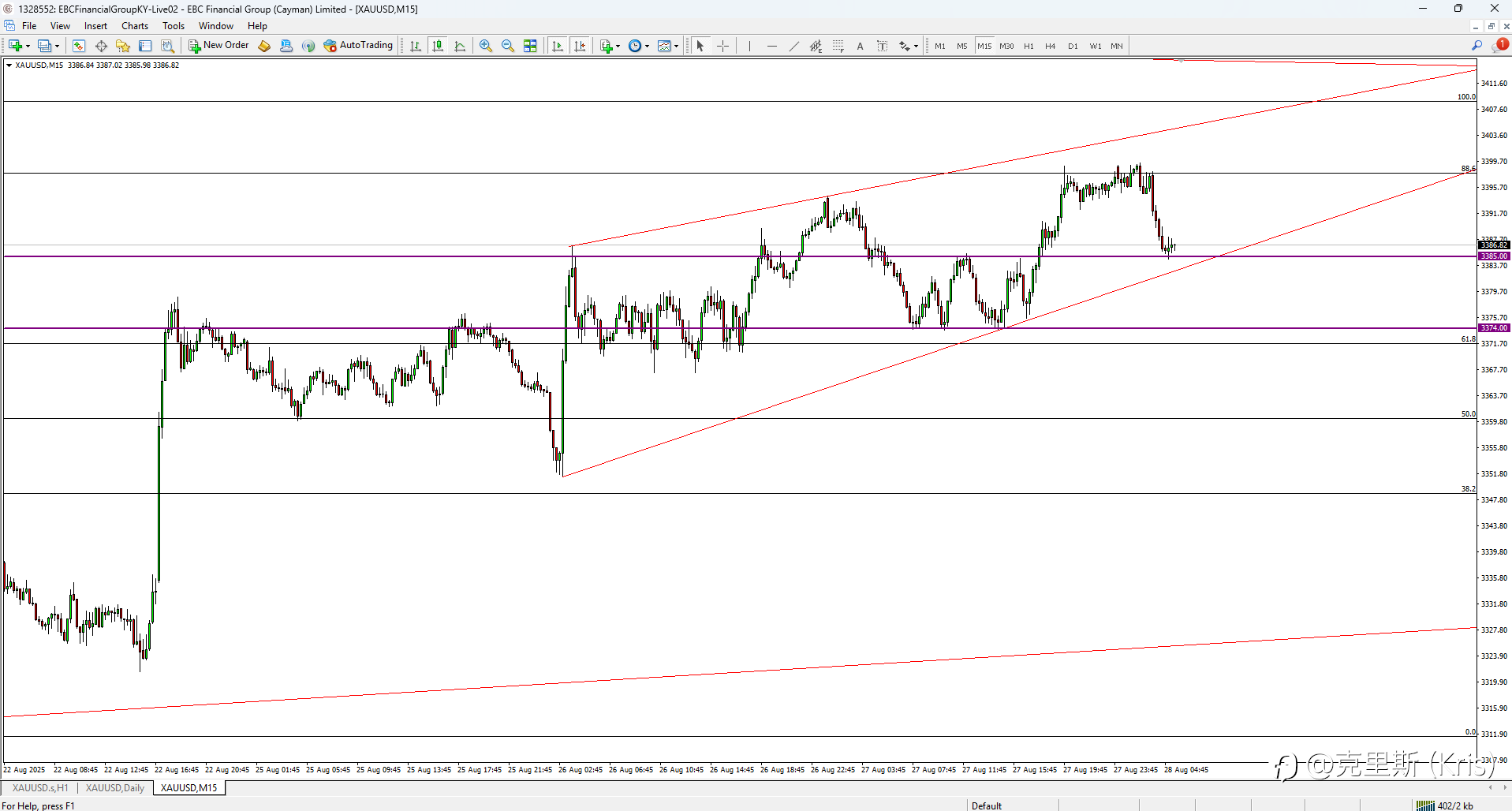This screenshot has height=811, width=1512.
Task: Select the Crosshair tool
Action: pos(722,46)
